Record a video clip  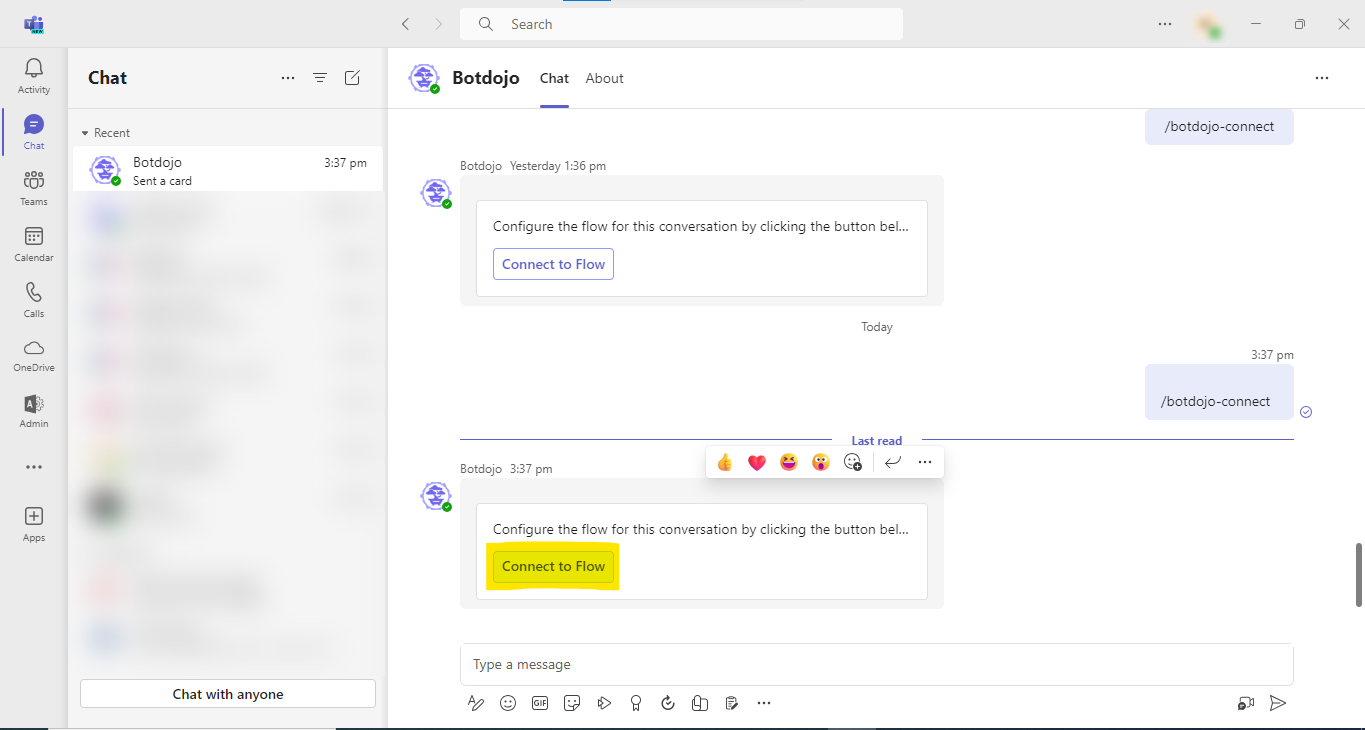tap(1246, 703)
